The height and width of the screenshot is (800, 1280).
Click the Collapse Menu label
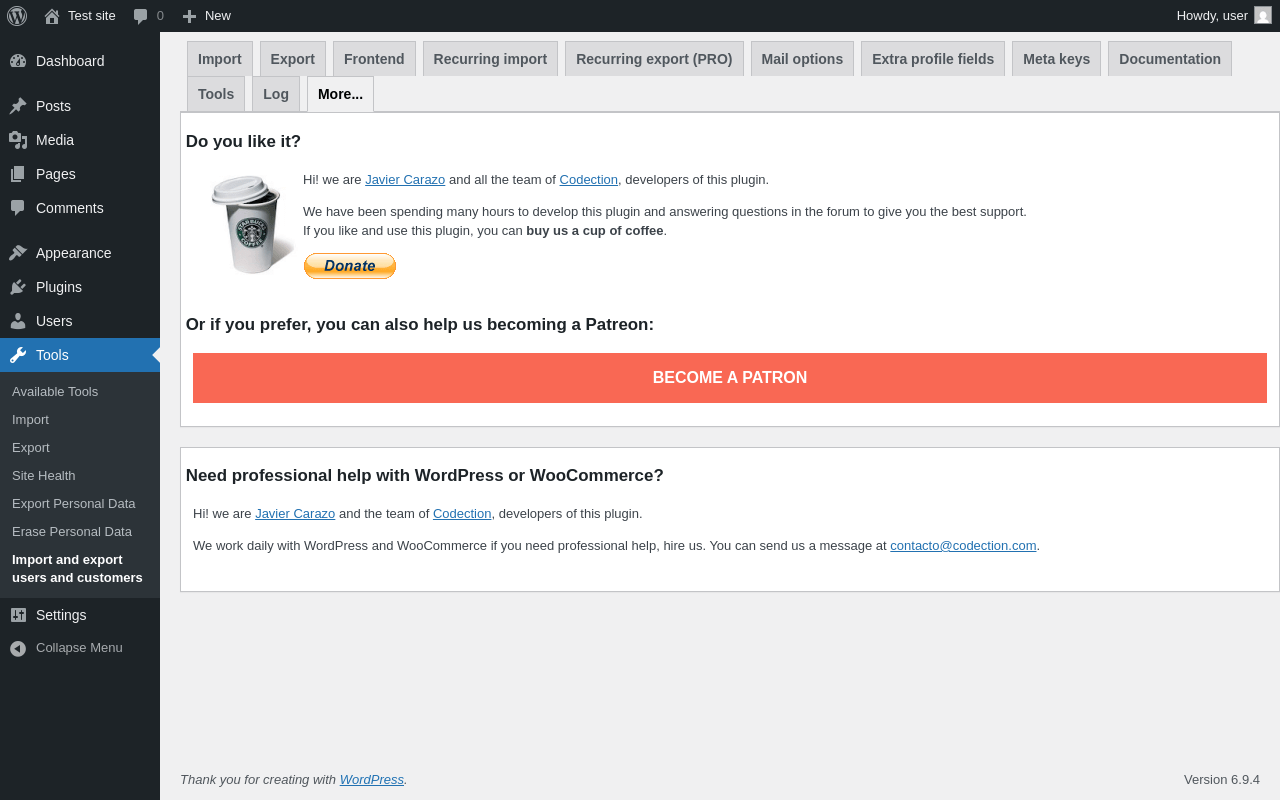tap(79, 648)
